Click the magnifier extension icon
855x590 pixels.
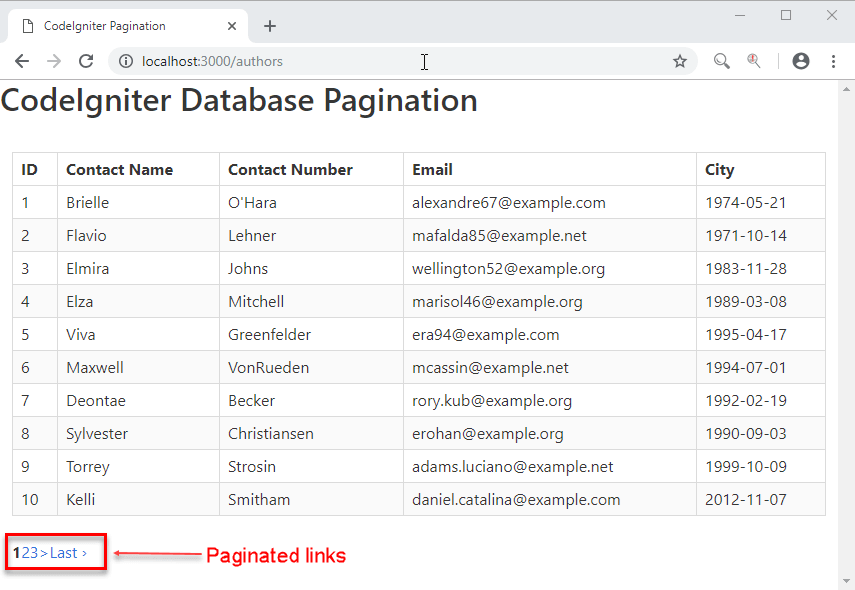(x=721, y=62)
